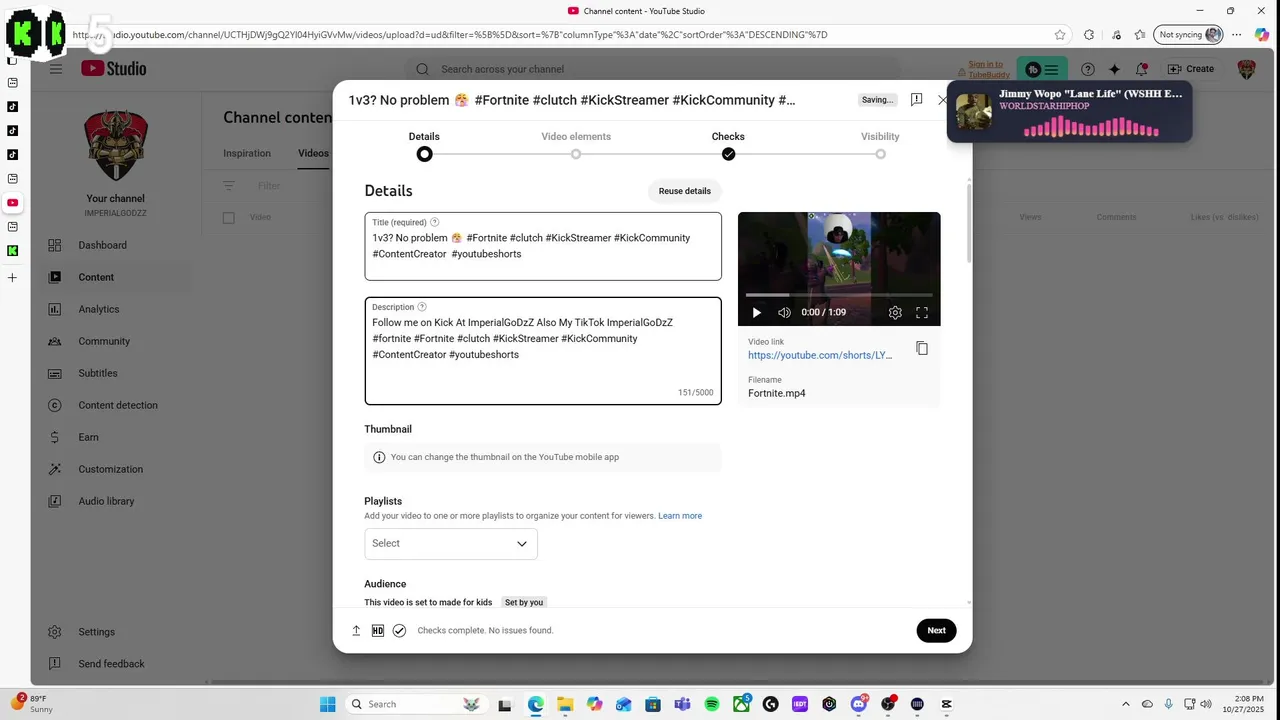Open the preview player settings gear

point(895,313)
